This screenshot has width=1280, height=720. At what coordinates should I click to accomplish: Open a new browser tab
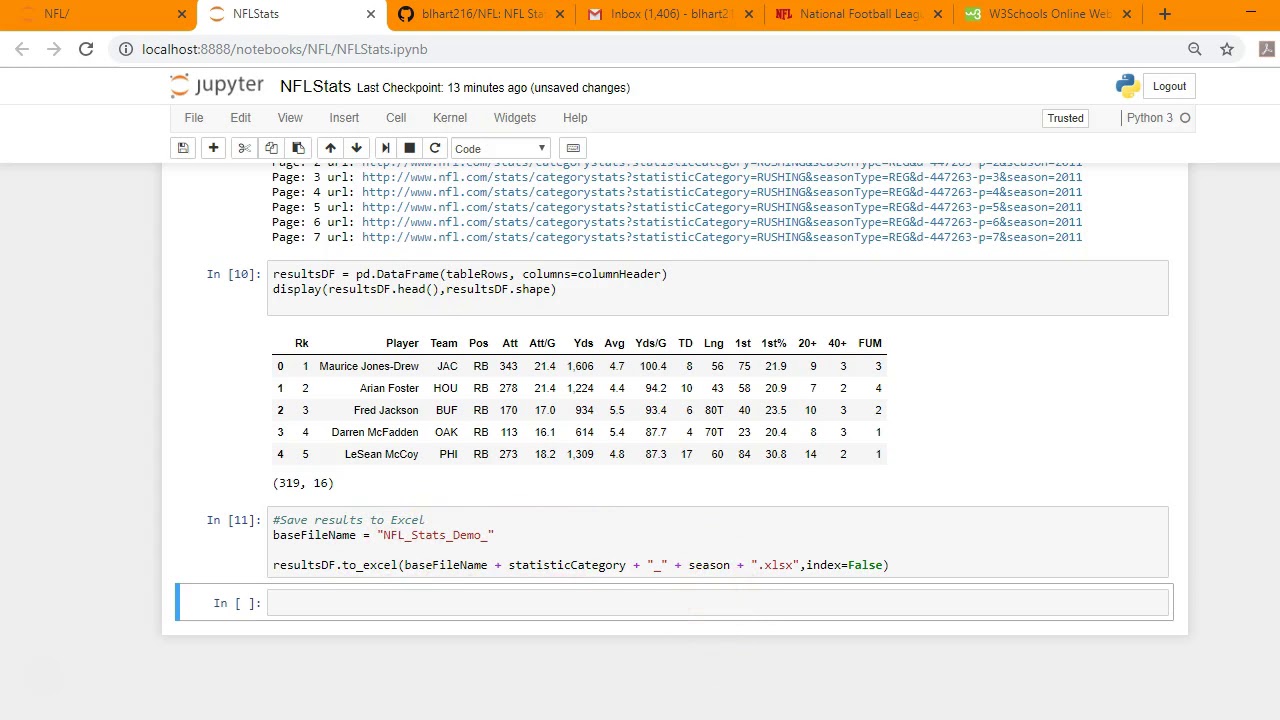coord(1164,14)
